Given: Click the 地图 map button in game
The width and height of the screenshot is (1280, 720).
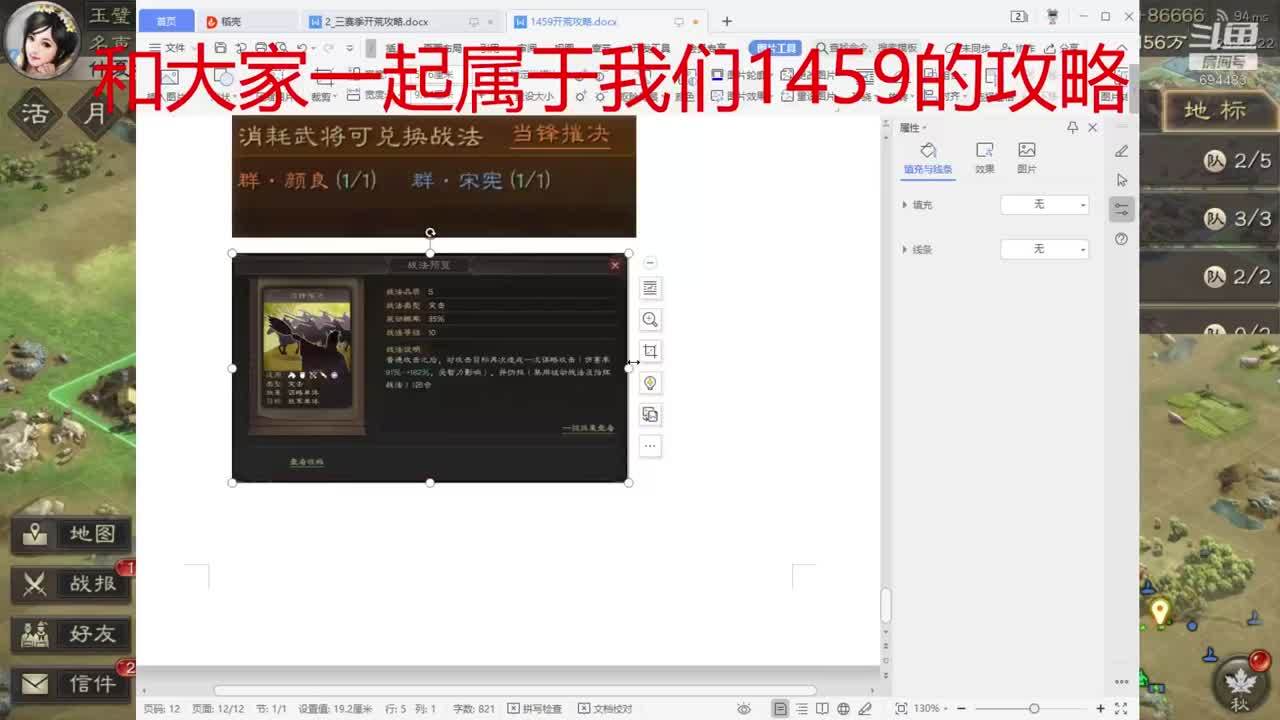Looking at the screenshot, I should 70,534.
